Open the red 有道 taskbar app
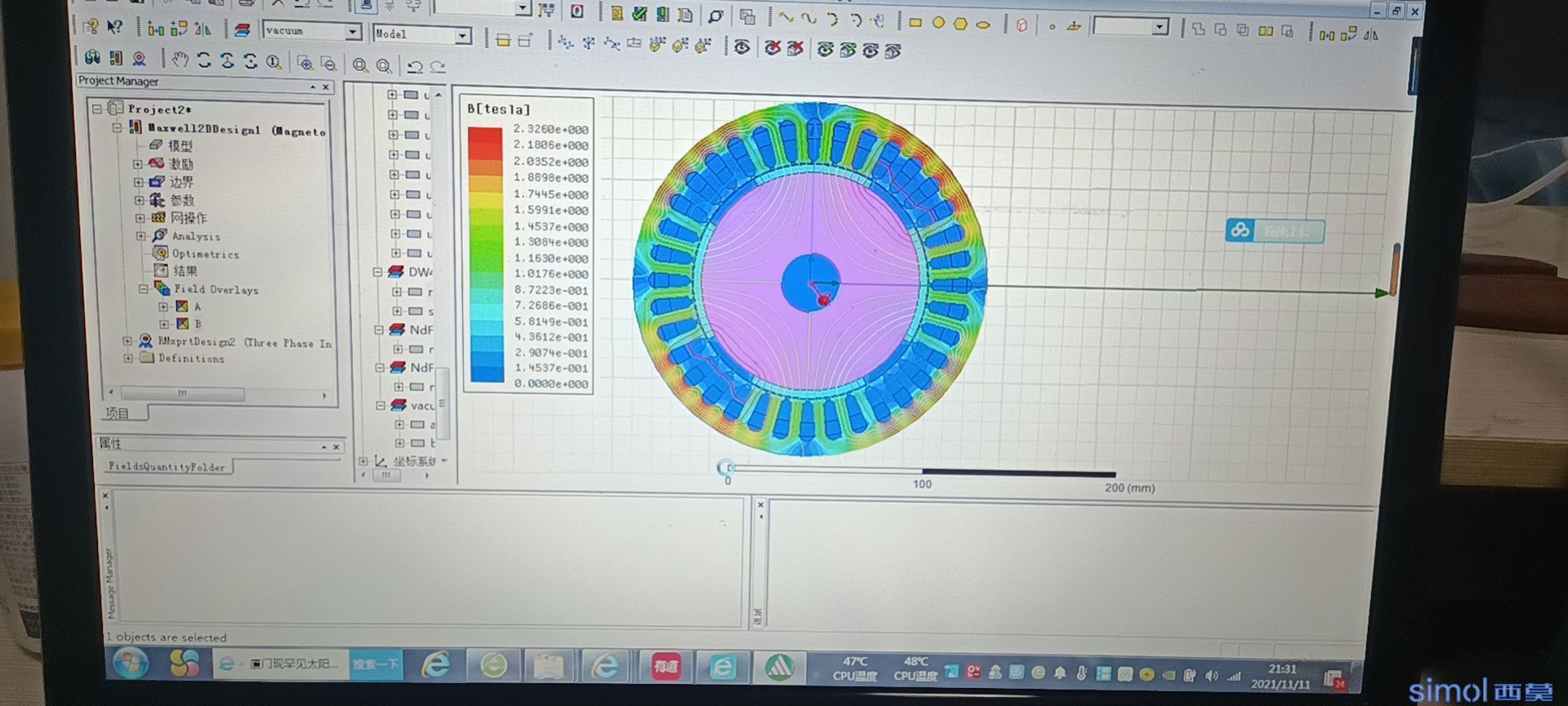 tap(665, 668)
